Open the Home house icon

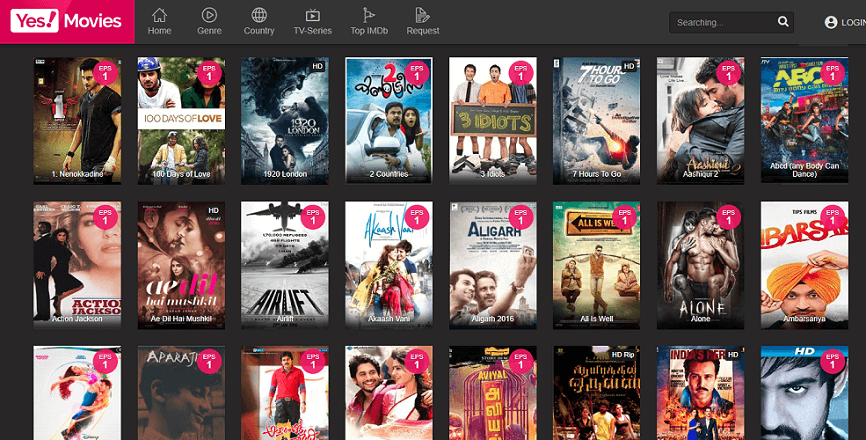159,15
